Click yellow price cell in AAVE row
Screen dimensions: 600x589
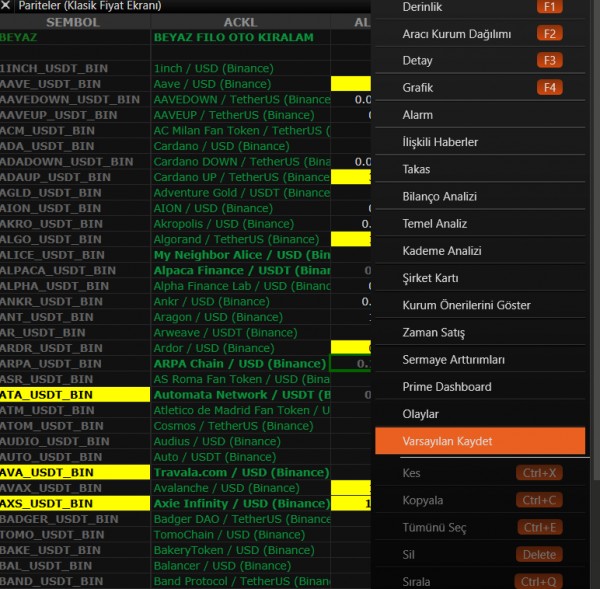click(351, 84)
